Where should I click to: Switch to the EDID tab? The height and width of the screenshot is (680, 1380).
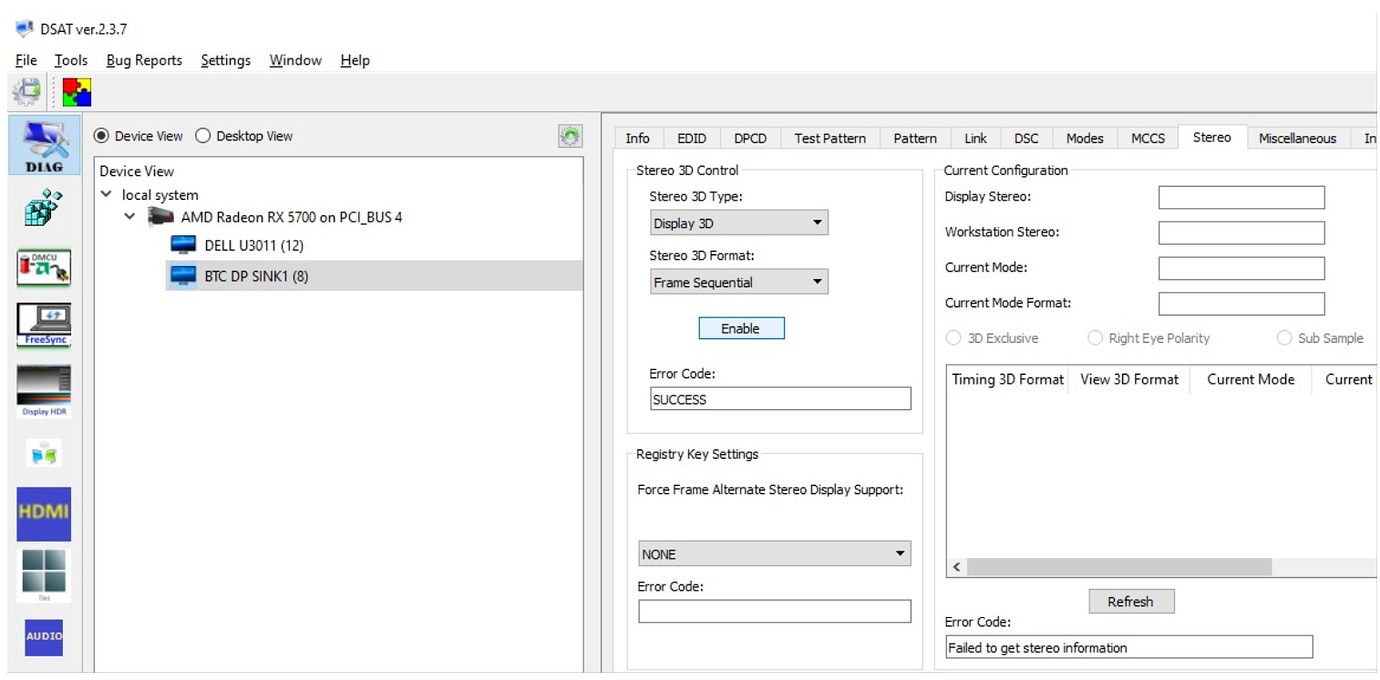click(x=690, y=138)
